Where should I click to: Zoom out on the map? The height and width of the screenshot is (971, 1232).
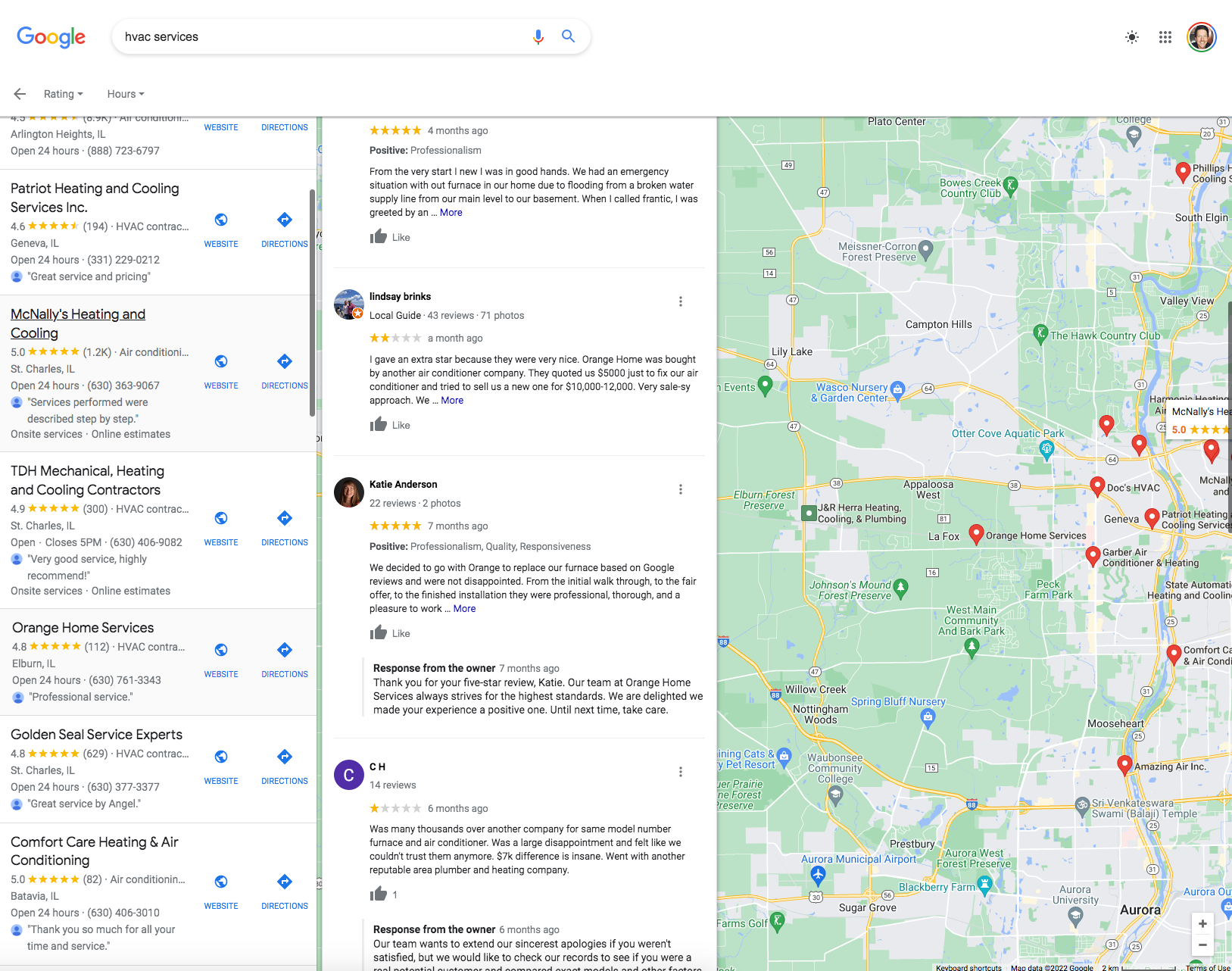click(x=1202, y=944)
